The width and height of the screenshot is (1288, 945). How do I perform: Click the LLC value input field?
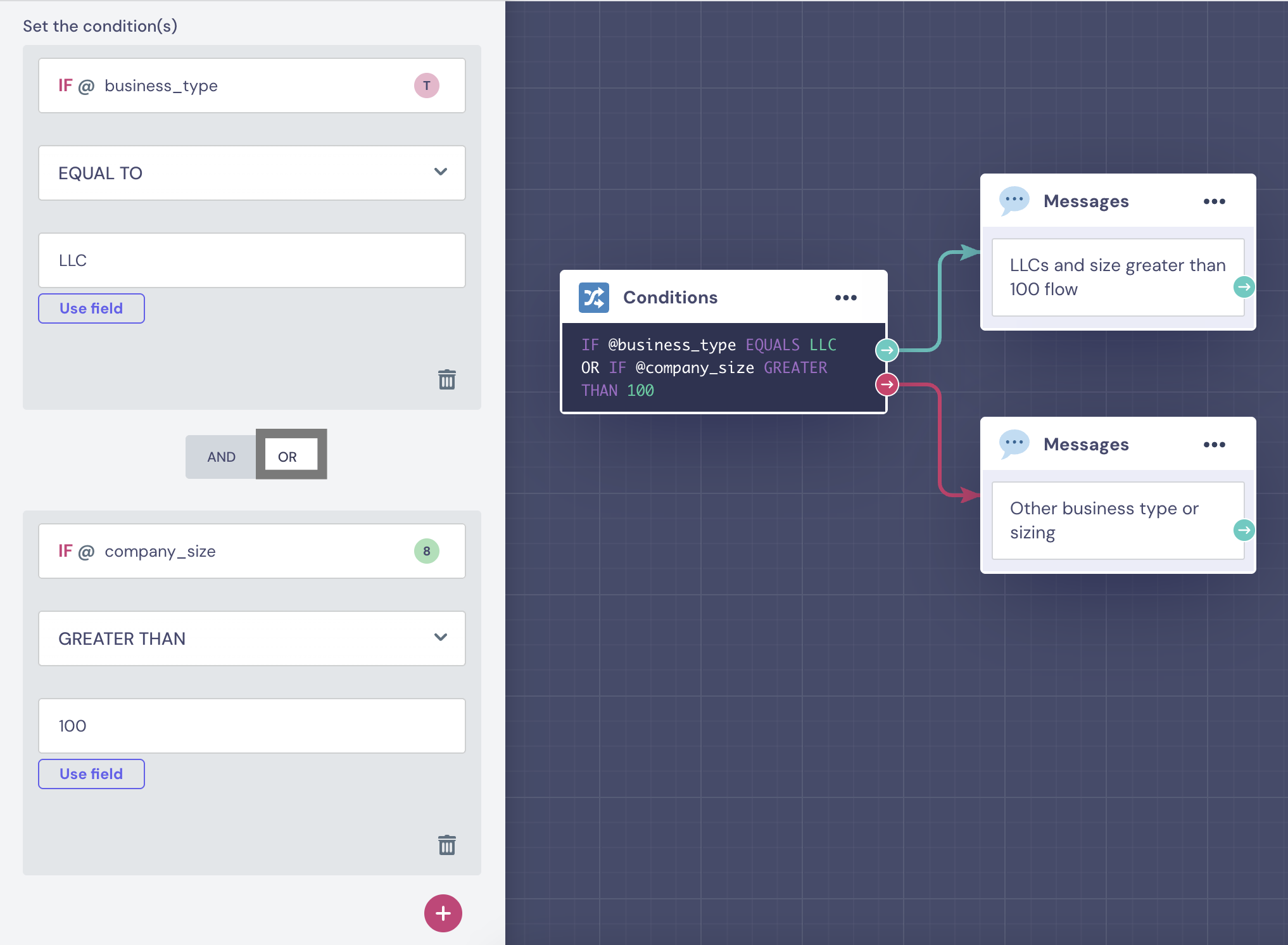(x=251, y=260)
